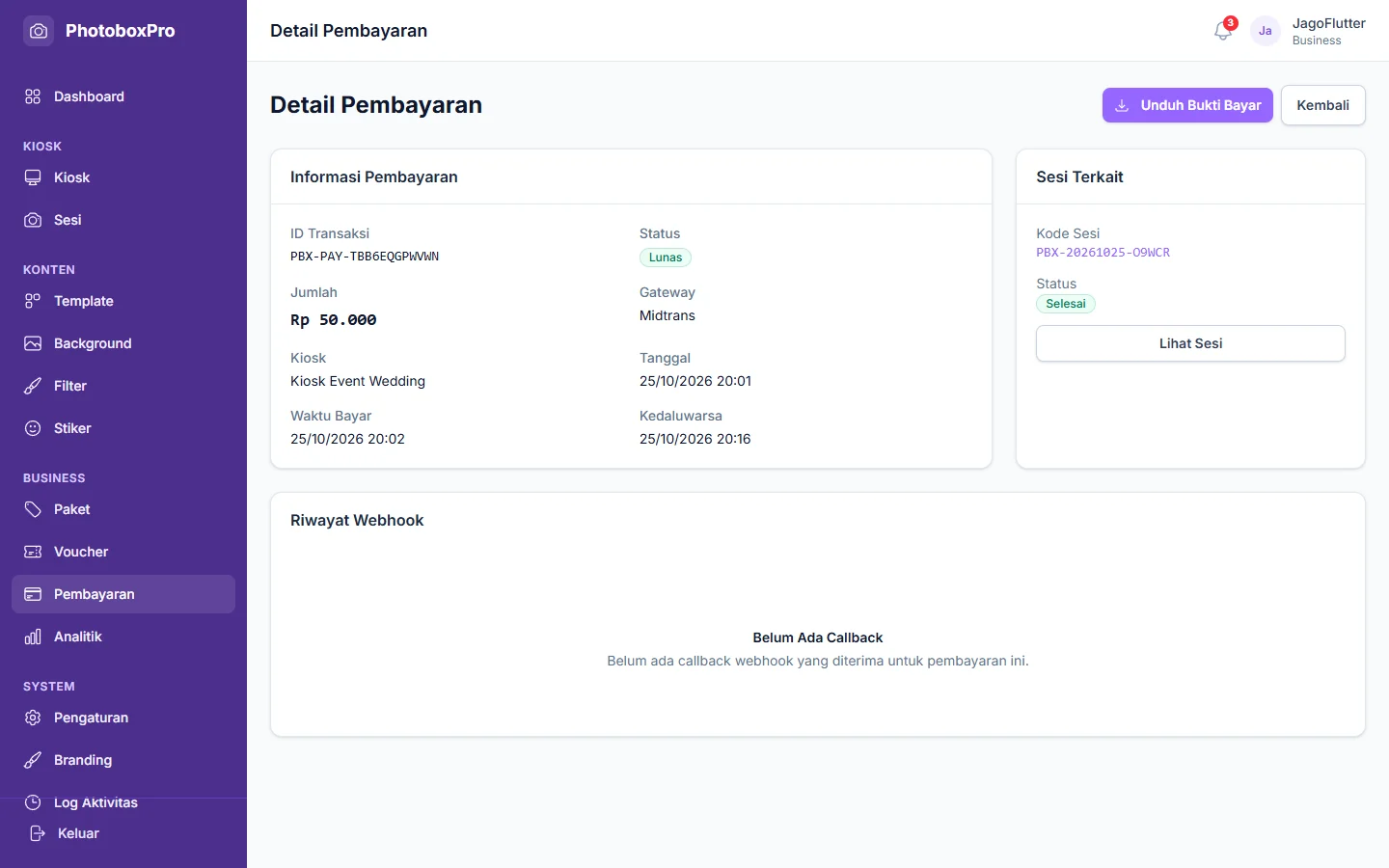
Task: Click the PhotoboxPro camera logo icon
Action: pos(39,31)
